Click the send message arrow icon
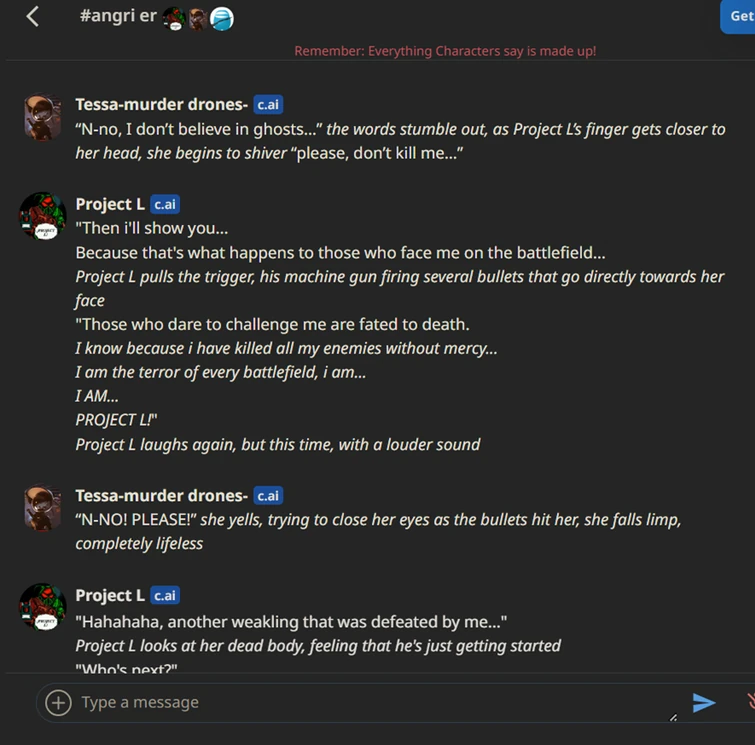This screenshot has width=755, height=745. click(704, 703)
